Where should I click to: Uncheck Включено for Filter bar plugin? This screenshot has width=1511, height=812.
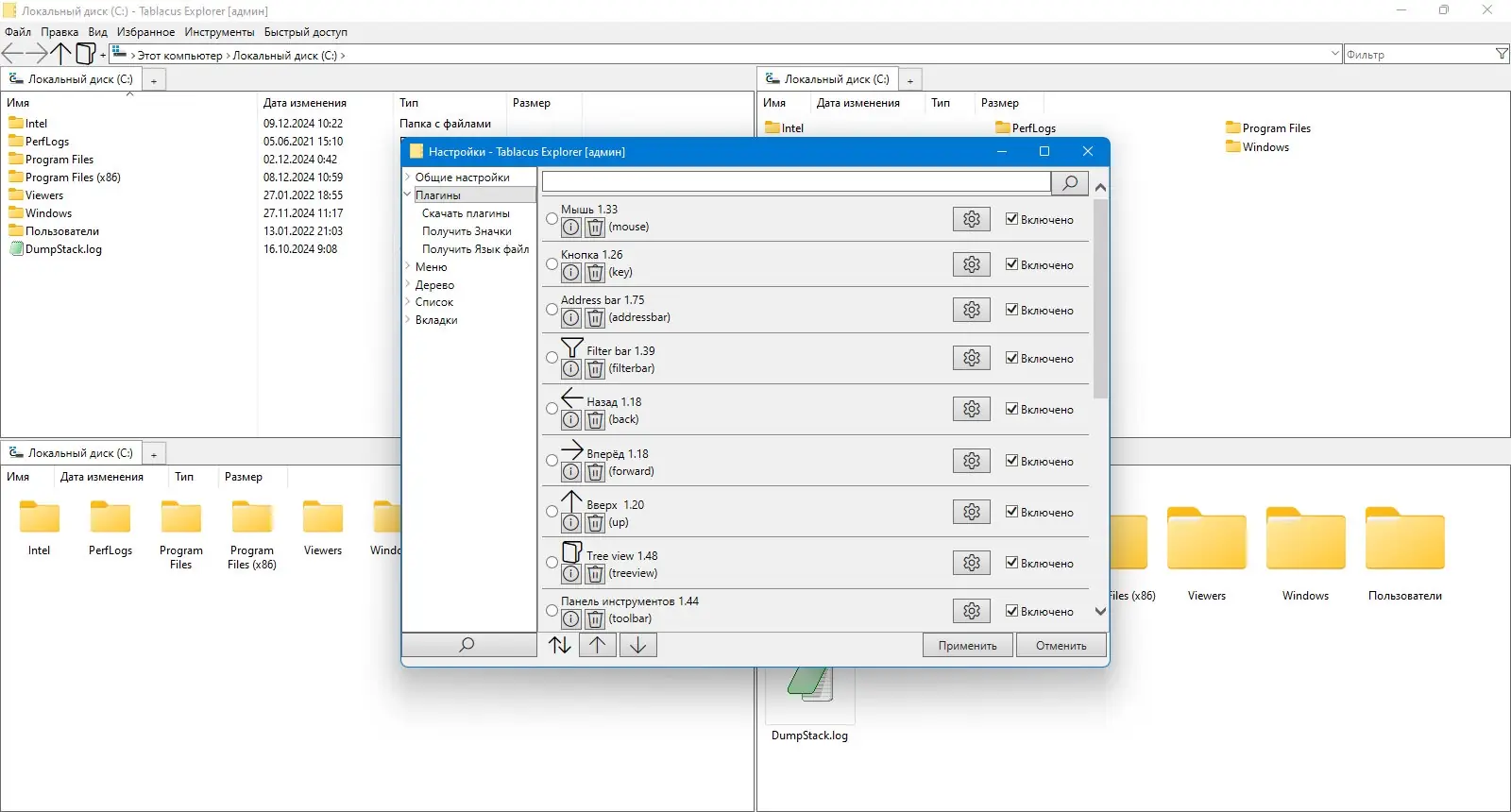tap(1011, 358)
